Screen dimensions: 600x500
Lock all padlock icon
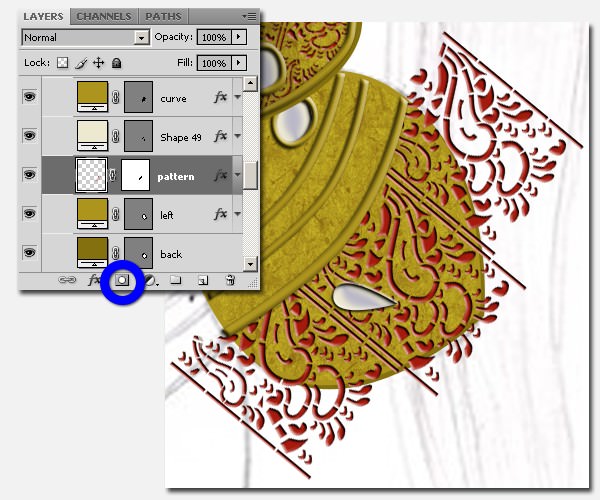coord(117,63)
